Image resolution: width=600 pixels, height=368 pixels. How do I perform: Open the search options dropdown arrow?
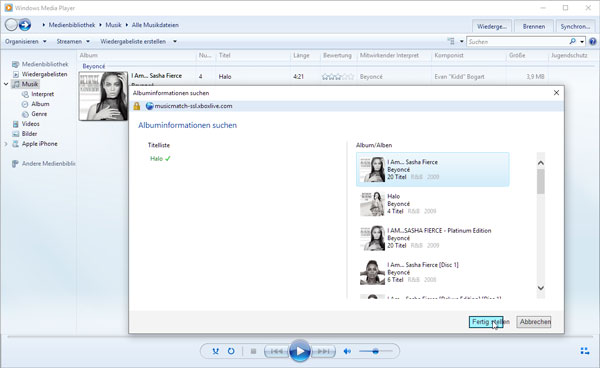(582, 41)
